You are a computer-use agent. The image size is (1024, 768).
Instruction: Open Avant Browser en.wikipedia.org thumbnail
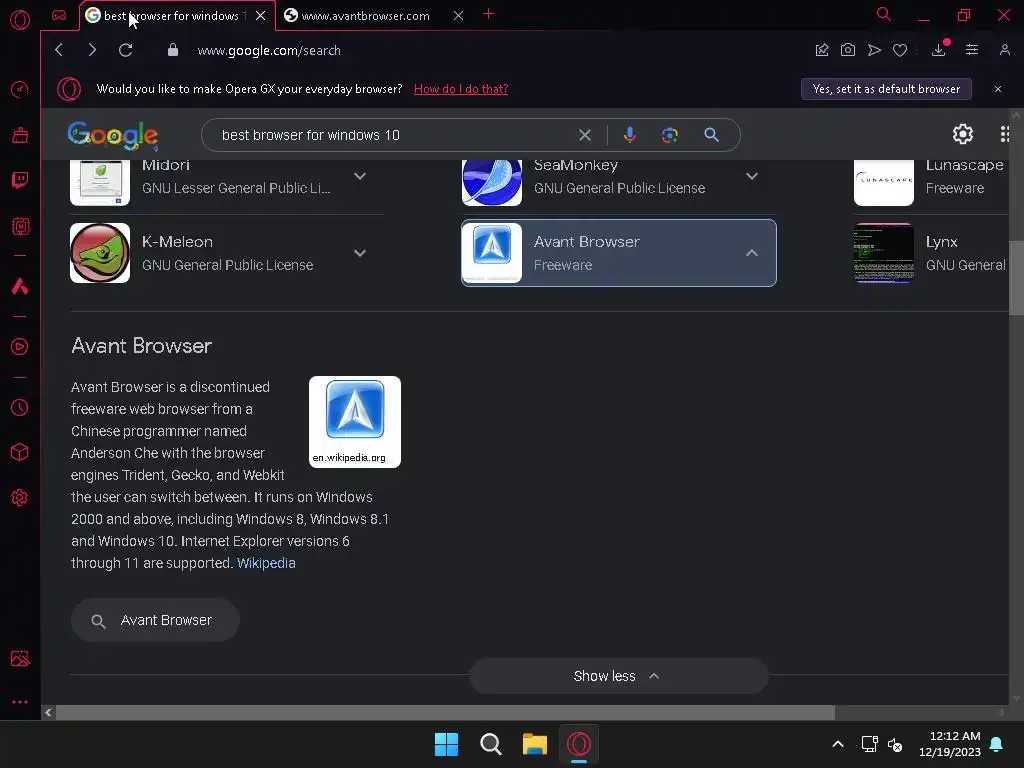coord(355,422)
